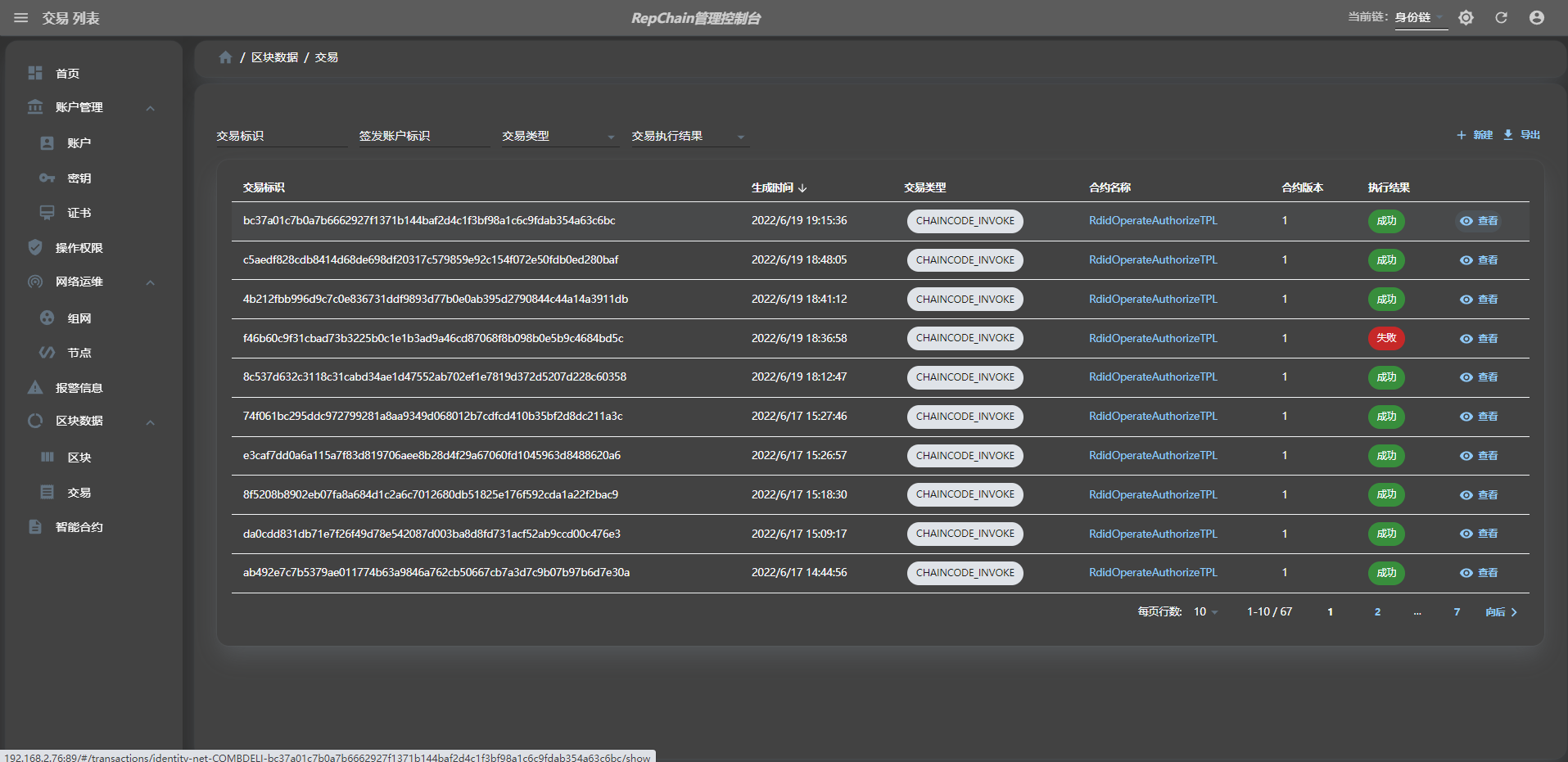The image size is (1568, 762).
Task: Open 账户 menu item in sidebar
Action: (79, 143)
